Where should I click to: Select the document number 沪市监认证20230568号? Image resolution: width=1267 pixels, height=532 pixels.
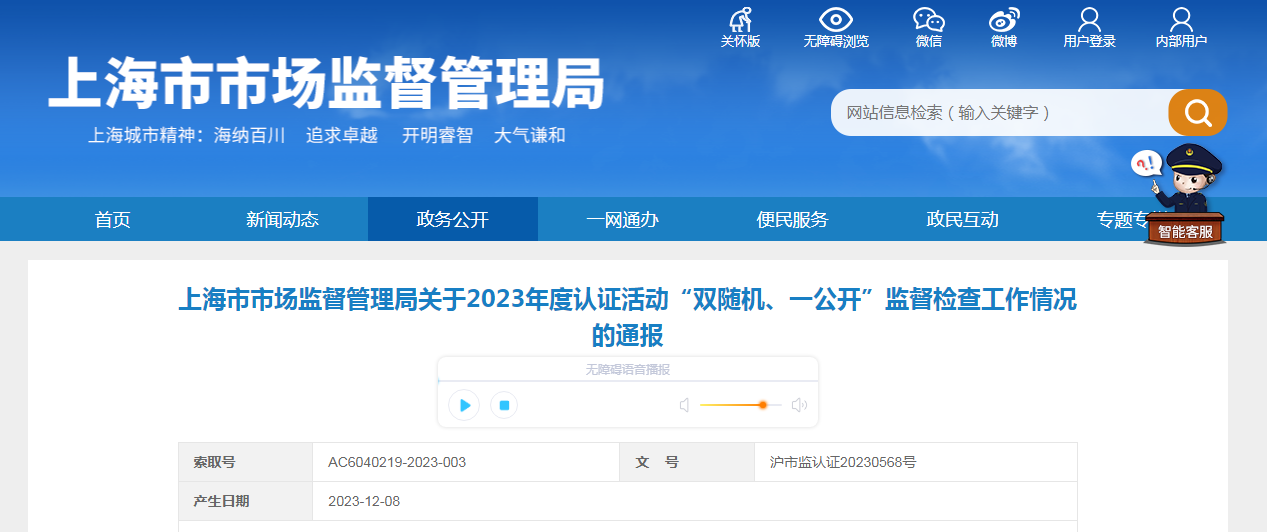point(843,462)
